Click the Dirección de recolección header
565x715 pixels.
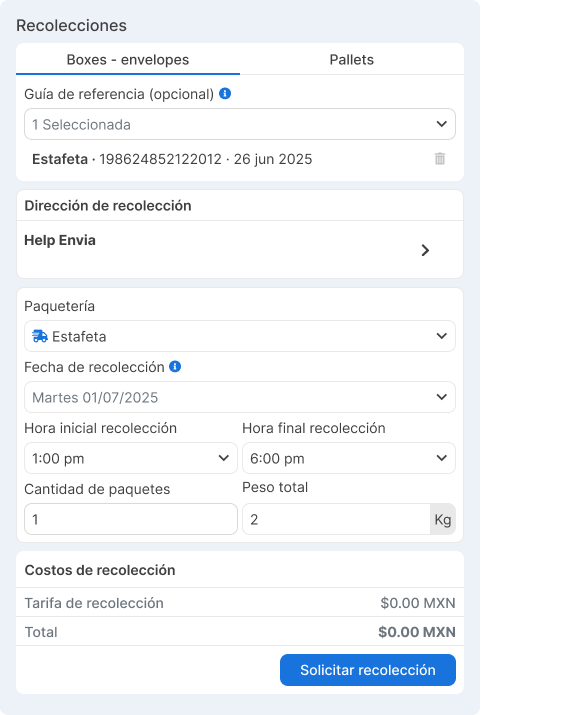108,206
